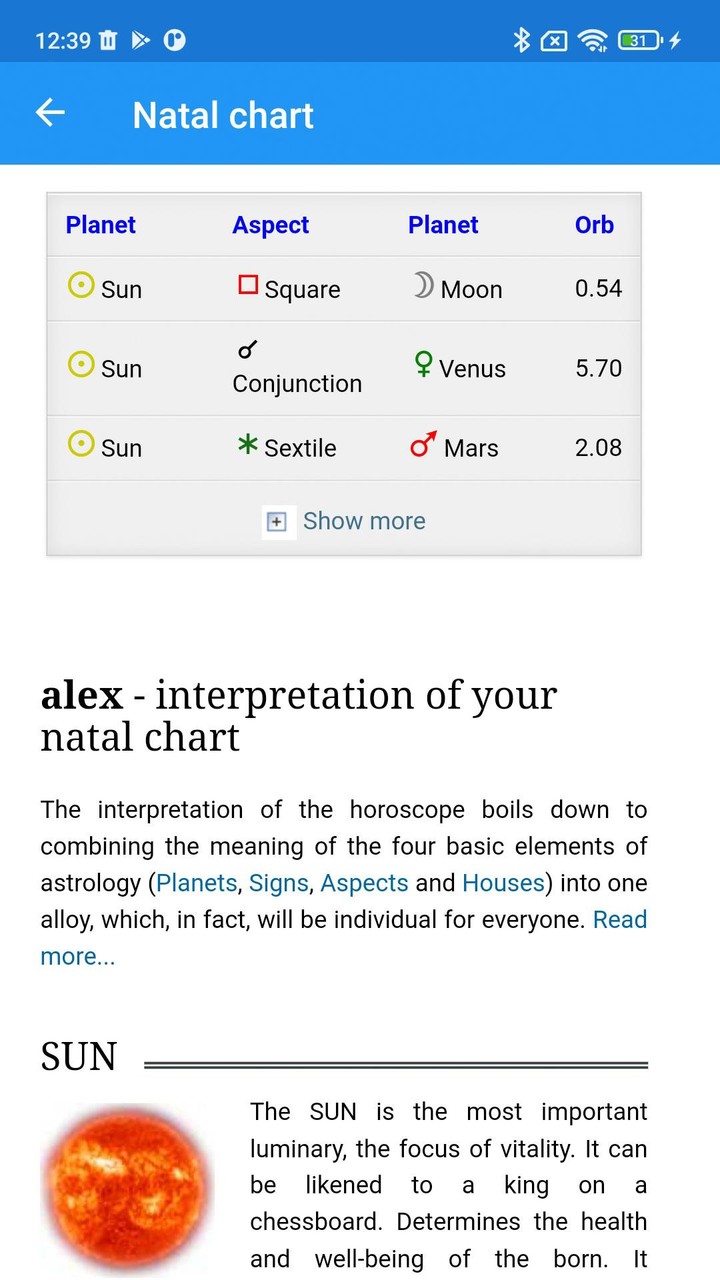This screenshot has height=1280, width=720.
Task: Click the Aspect column header
Action: click(x=270, y=225)
